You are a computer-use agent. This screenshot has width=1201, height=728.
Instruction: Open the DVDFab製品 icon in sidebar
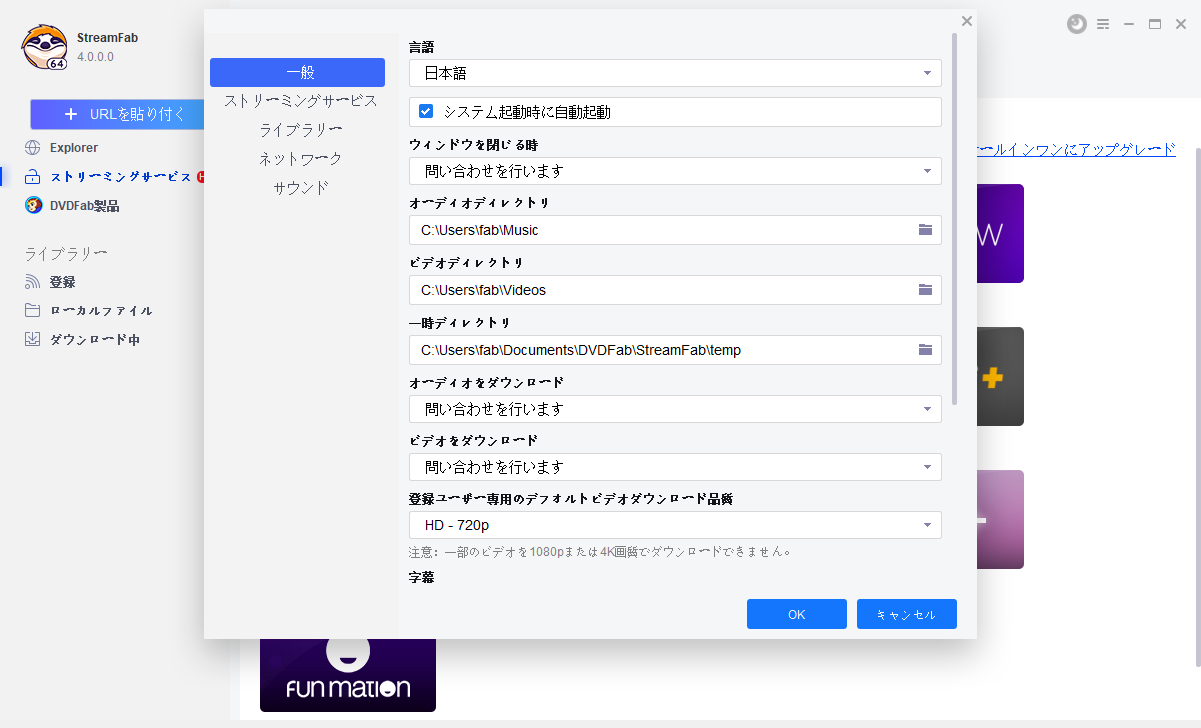pyautogui.click(x=33, y=206)
